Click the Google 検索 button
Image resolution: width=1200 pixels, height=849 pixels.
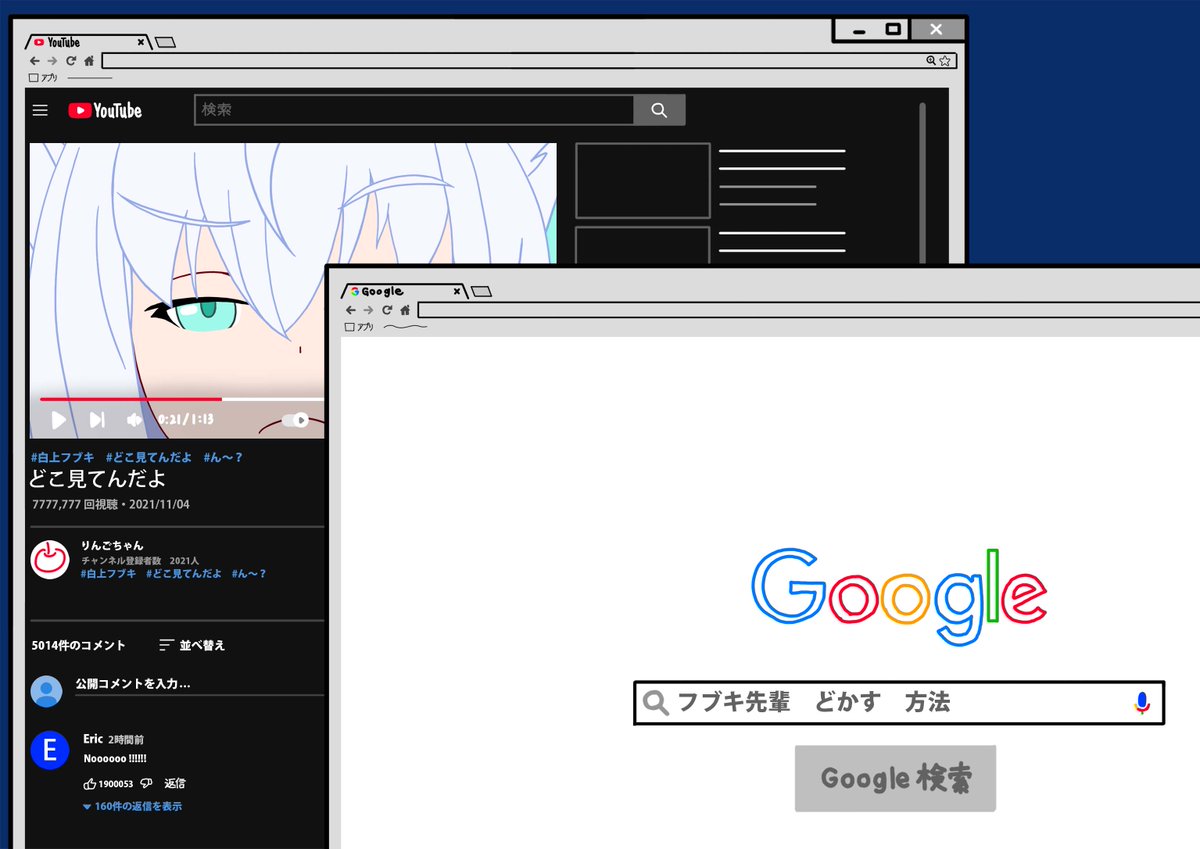896,778
